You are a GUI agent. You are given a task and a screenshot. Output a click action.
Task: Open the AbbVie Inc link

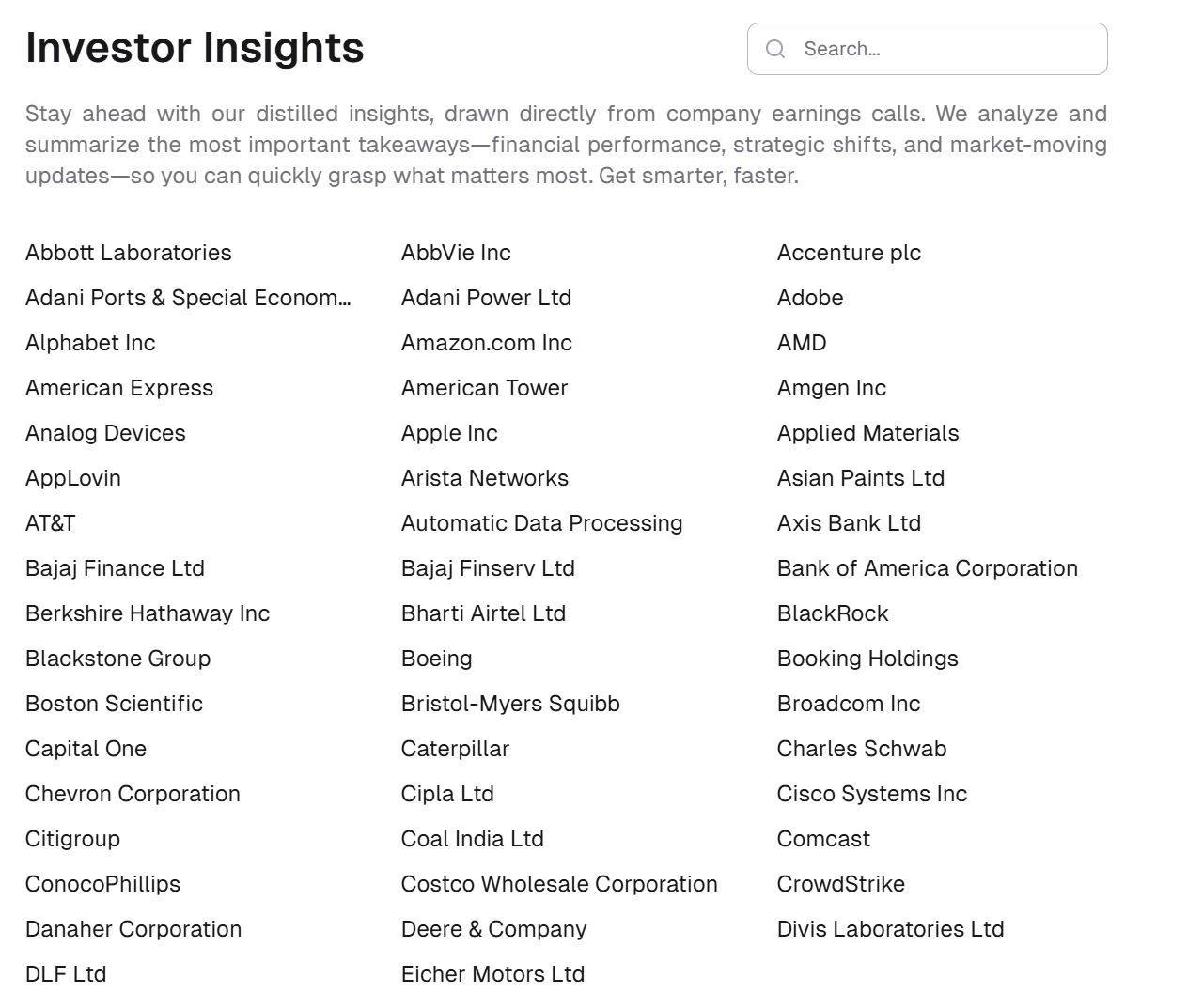point(456,253)
